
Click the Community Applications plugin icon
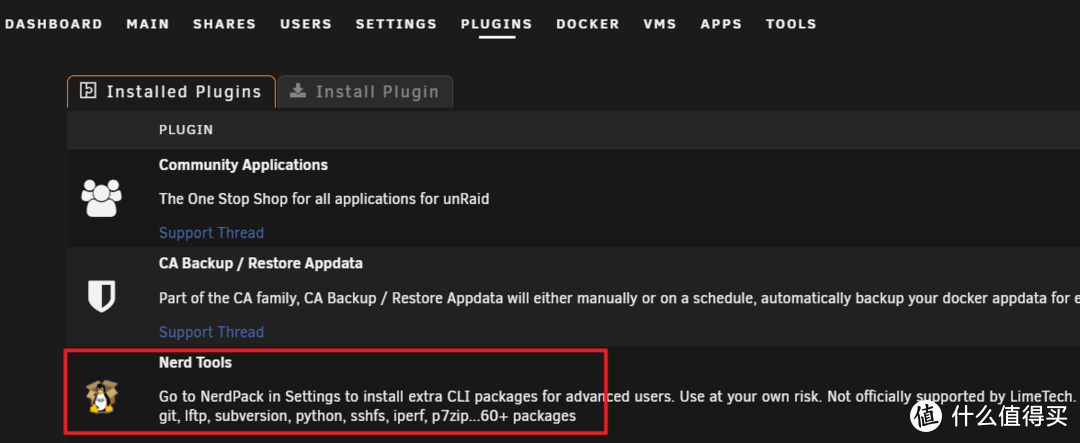(100, 197)
